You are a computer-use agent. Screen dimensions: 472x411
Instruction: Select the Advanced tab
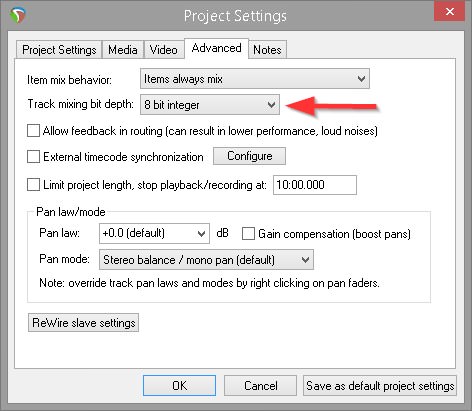(216, 48)
